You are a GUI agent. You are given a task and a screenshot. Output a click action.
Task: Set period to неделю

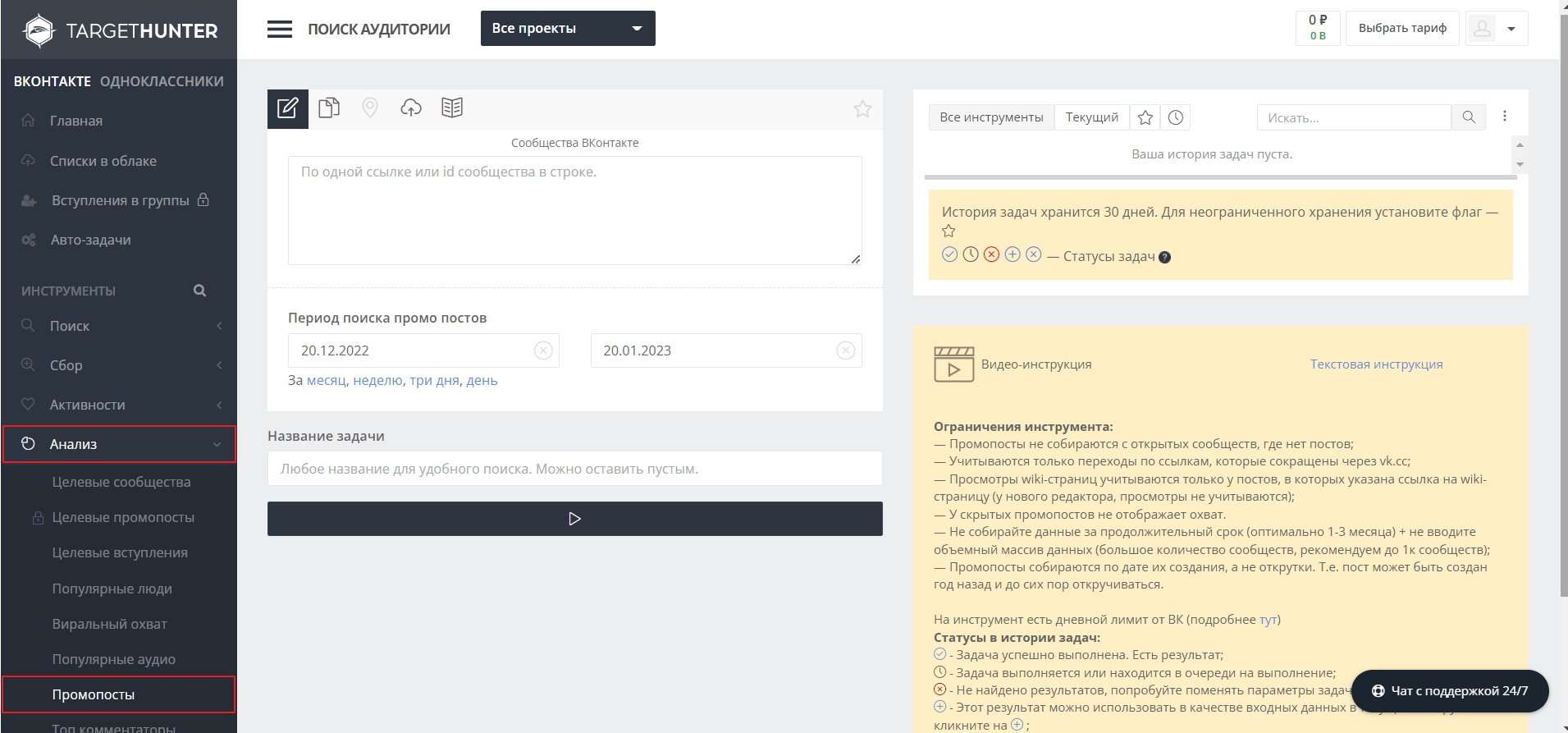378,380
